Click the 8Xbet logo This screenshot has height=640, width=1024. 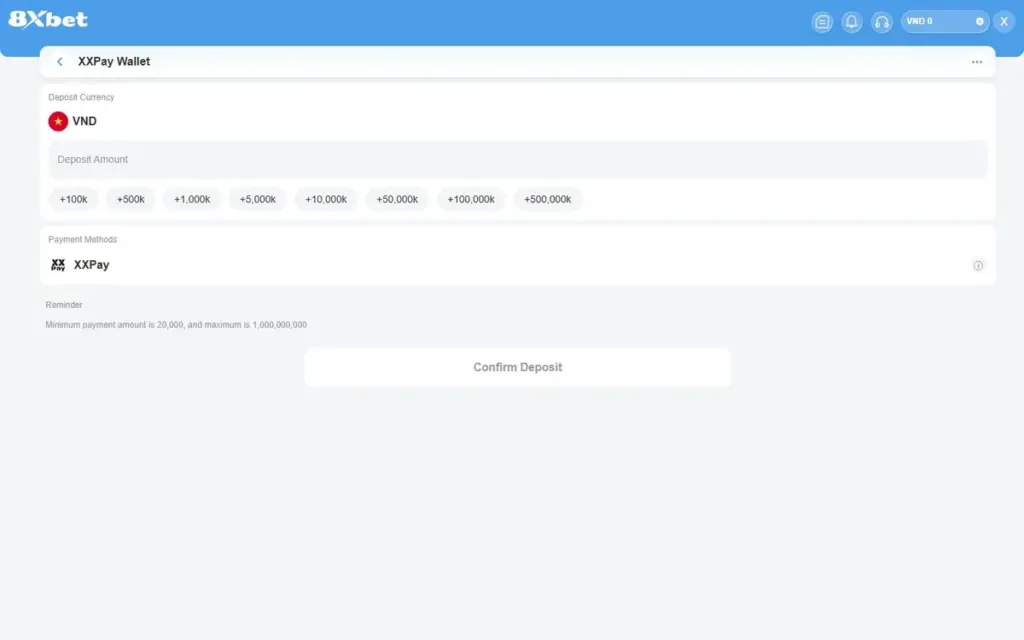tap(48, 20)
